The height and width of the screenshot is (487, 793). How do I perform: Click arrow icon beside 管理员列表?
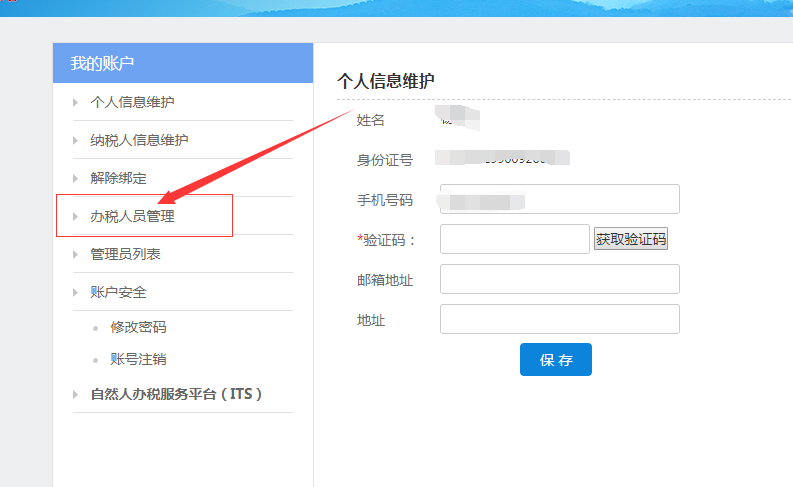coord(75,254)
